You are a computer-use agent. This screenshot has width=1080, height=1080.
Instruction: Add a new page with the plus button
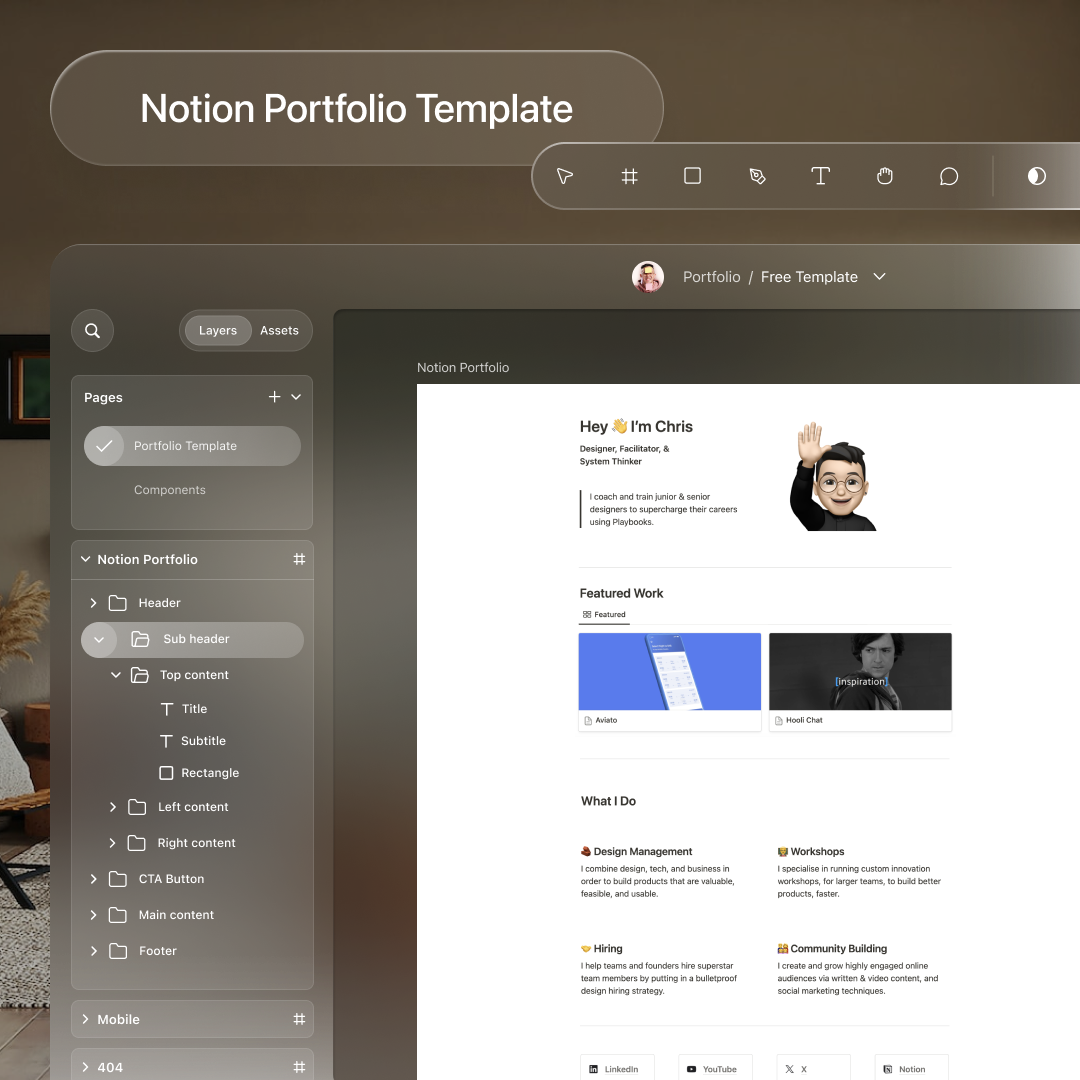pos(274,396)
